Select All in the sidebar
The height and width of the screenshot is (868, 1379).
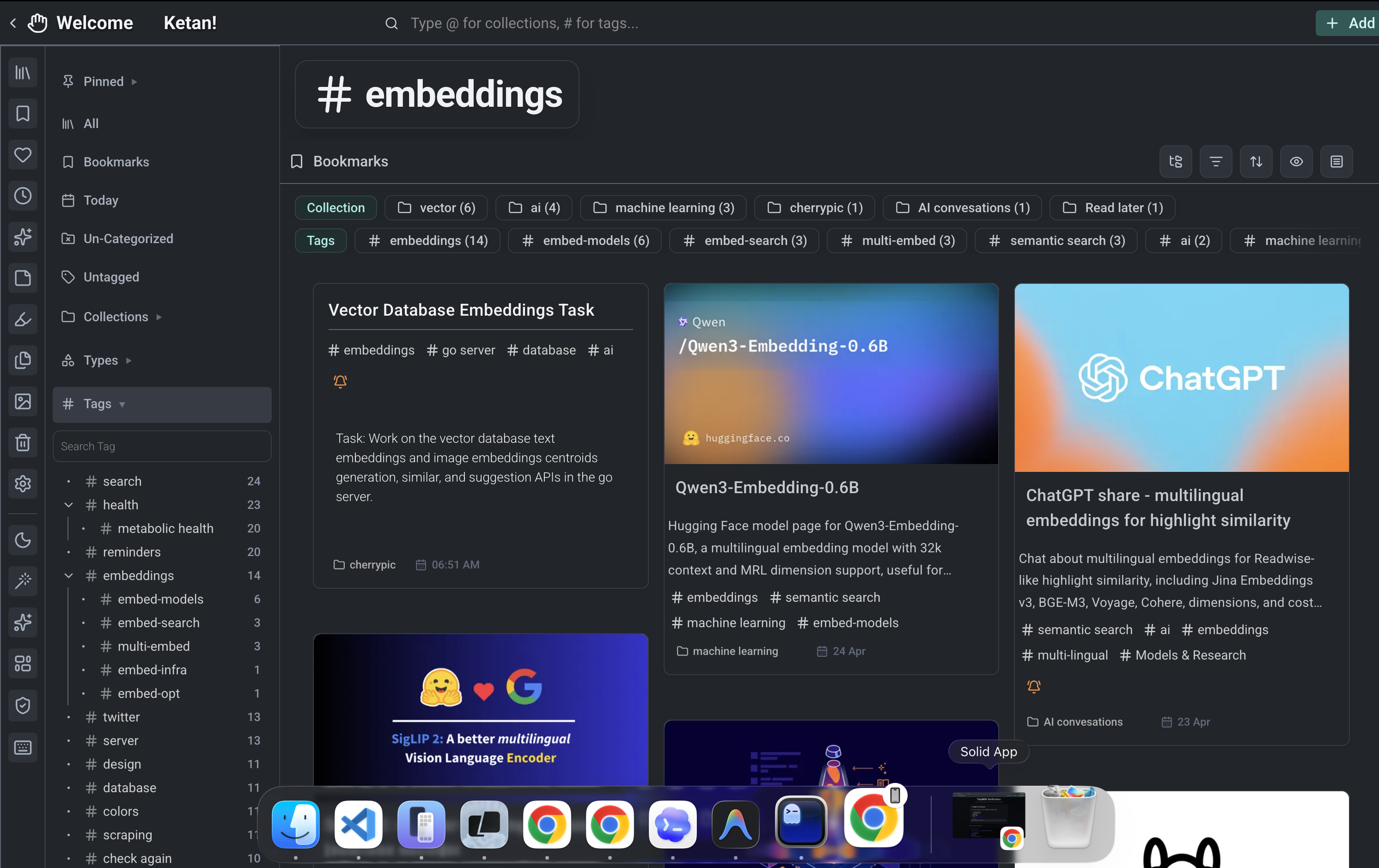(x=162, y=124)
